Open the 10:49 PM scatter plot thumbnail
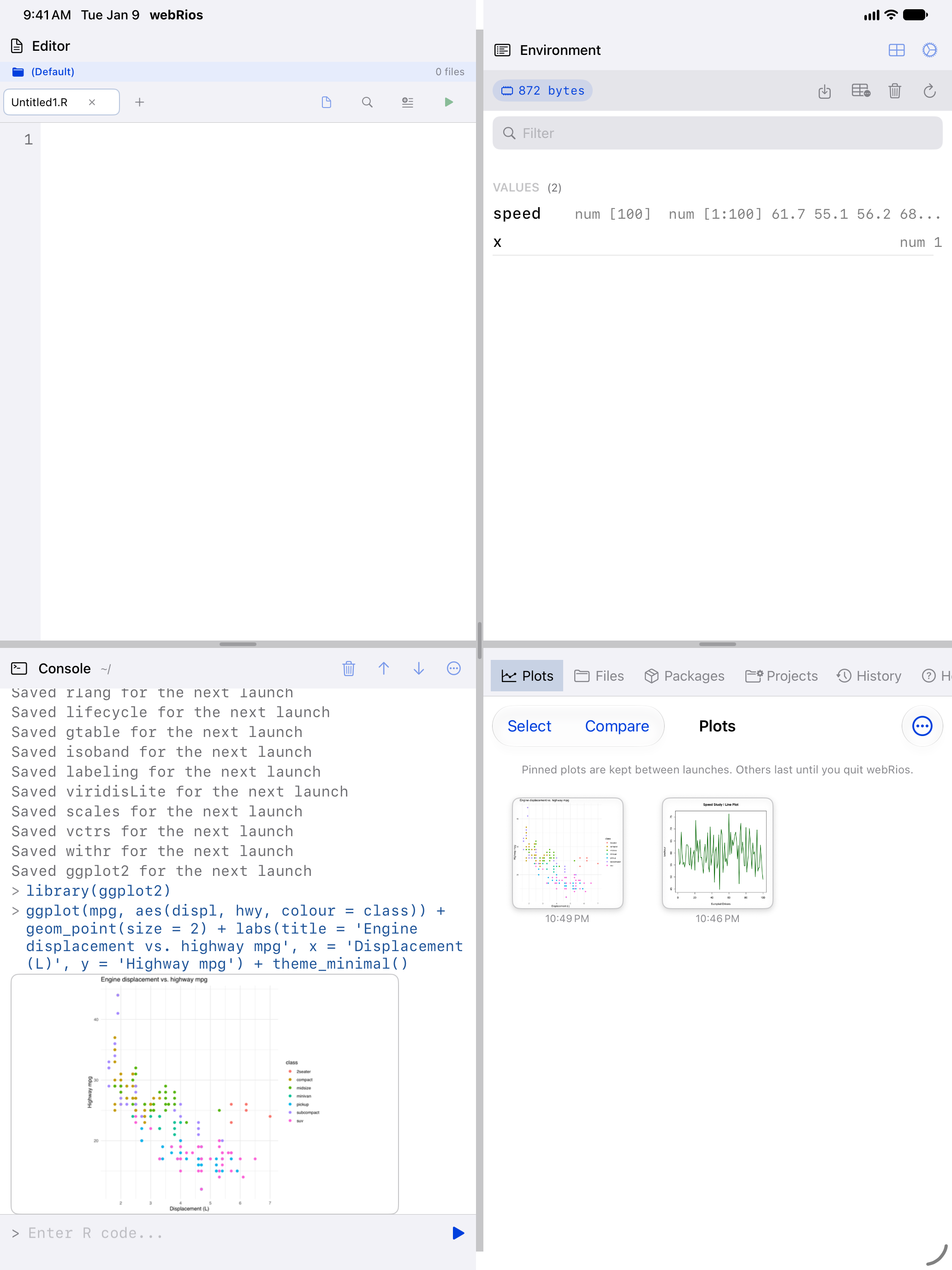 point(567,853)
